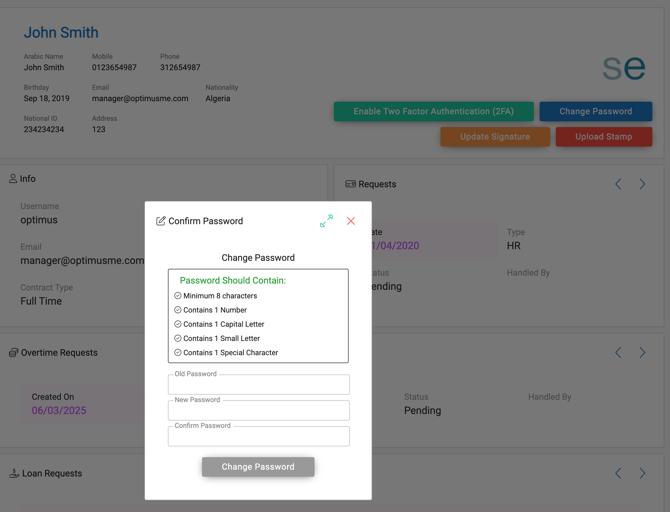Click the user icon next to Info
Image resolution: width=670 pixels, height=512 pixels.
(x=13, y=179)
